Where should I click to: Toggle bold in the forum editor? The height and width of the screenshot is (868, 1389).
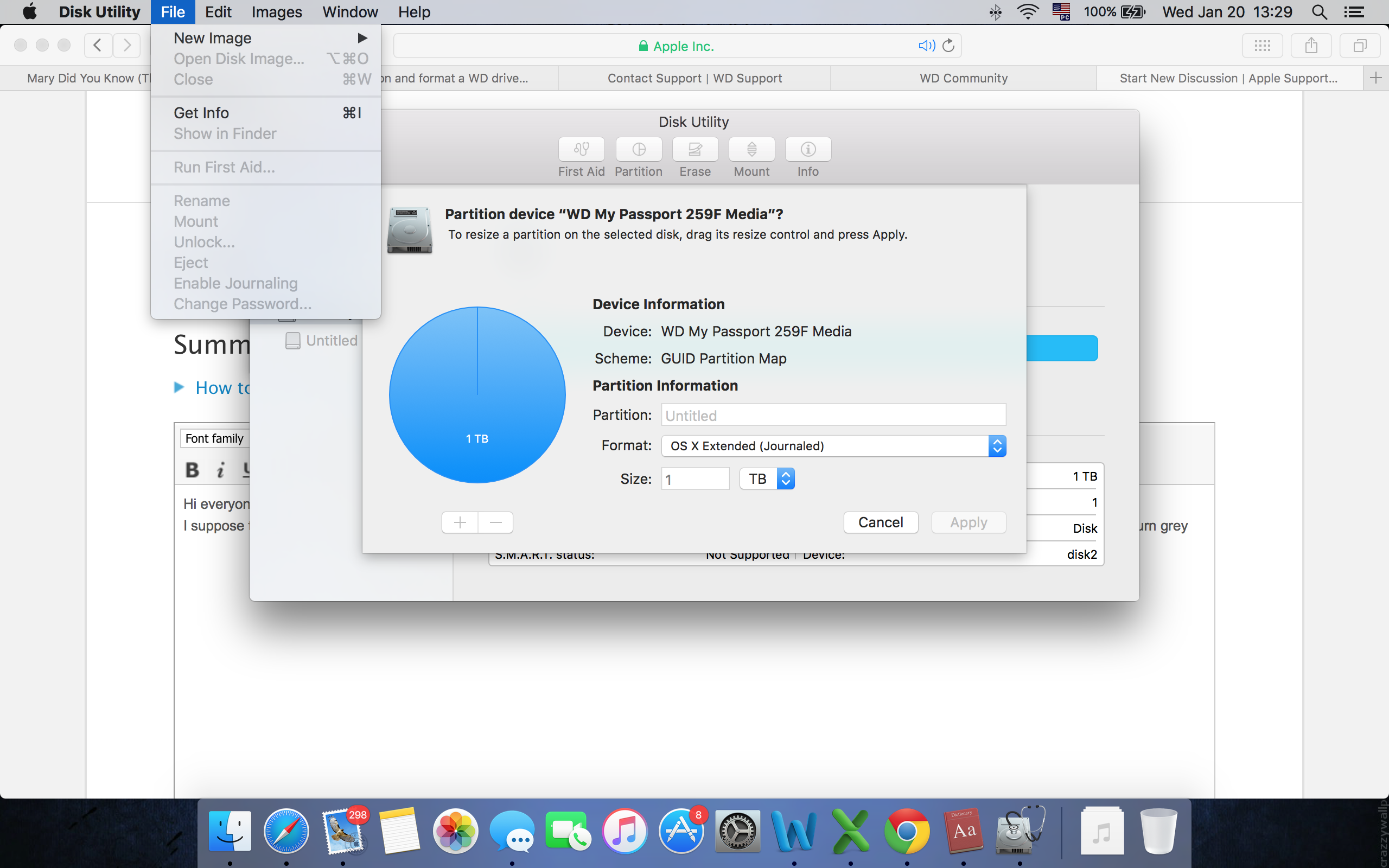point(192,470)
